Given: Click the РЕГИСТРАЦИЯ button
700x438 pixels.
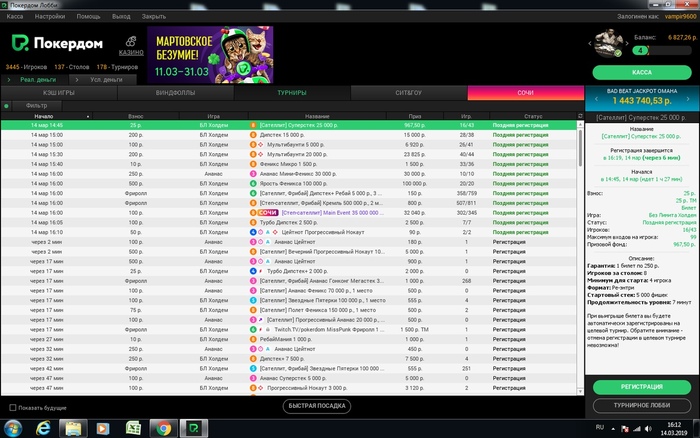Looking at the screenshot, I should 642,387.
